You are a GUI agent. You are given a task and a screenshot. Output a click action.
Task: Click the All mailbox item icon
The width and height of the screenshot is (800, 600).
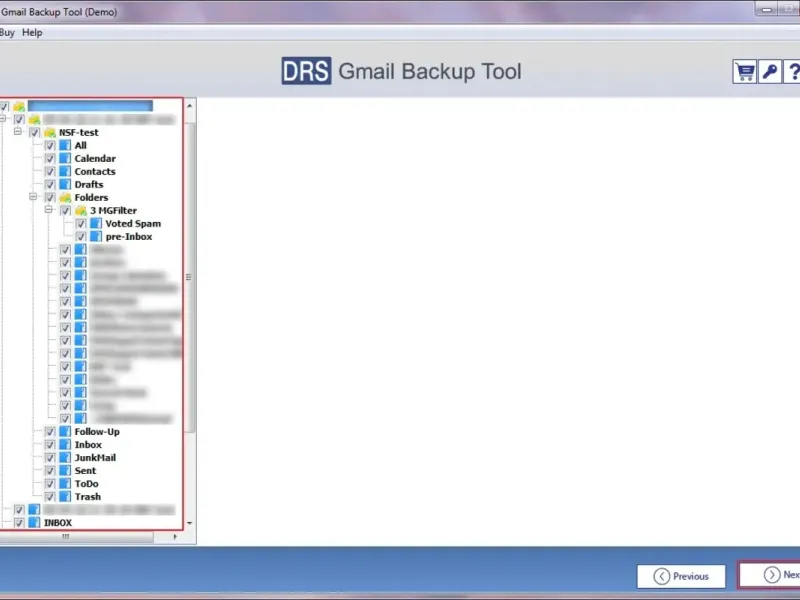[65, 145]
